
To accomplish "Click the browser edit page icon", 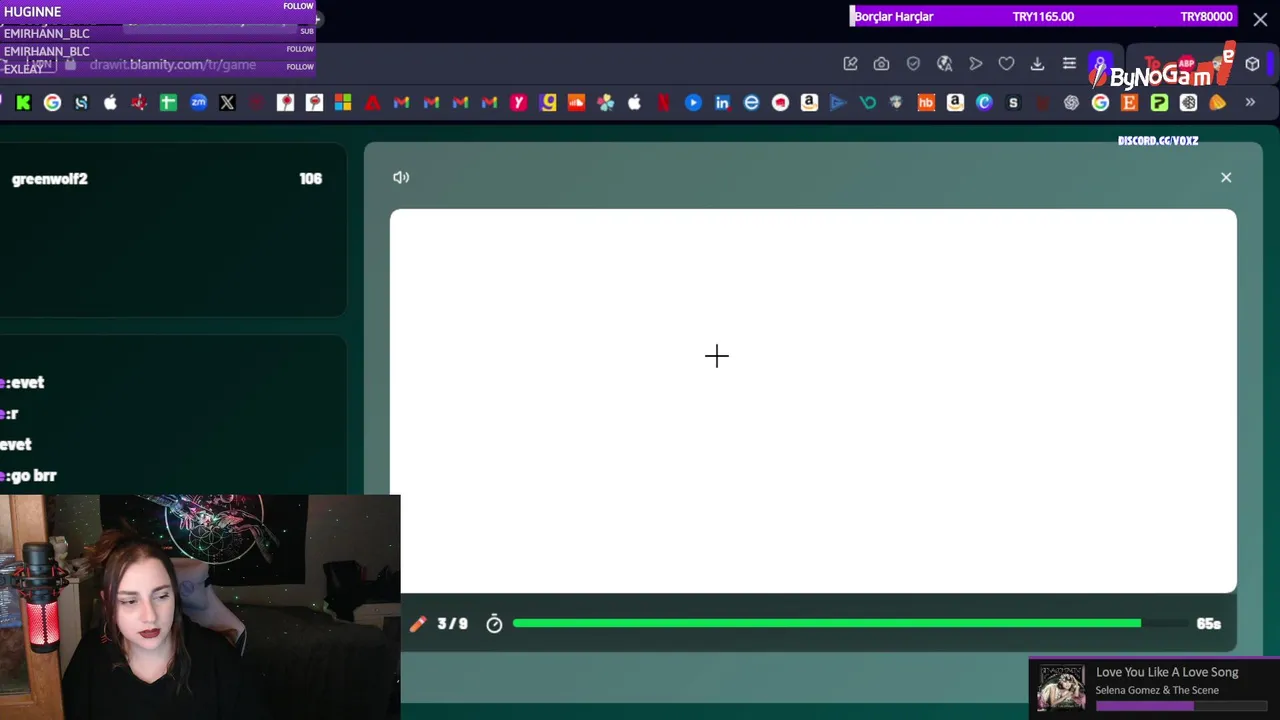I will (x=851, y=64).
